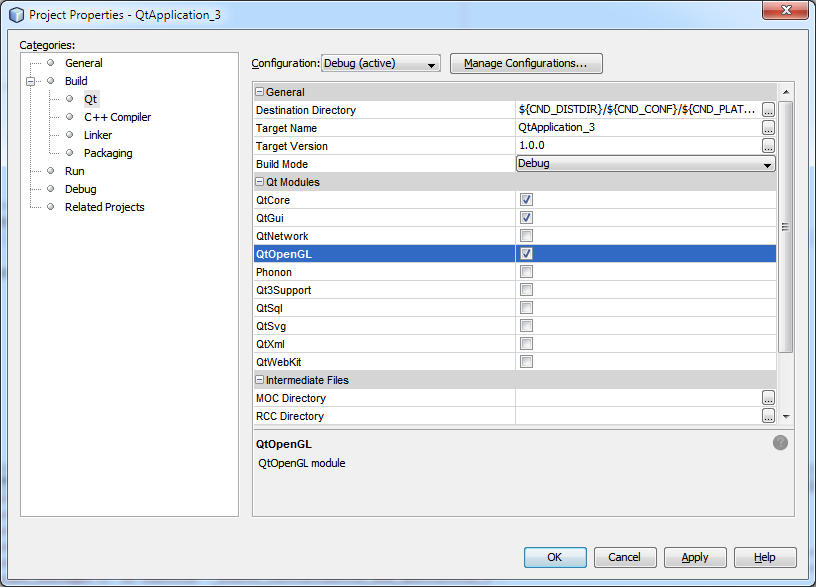Click the Apply button
The image size is (816, 587).
[695, 557]
